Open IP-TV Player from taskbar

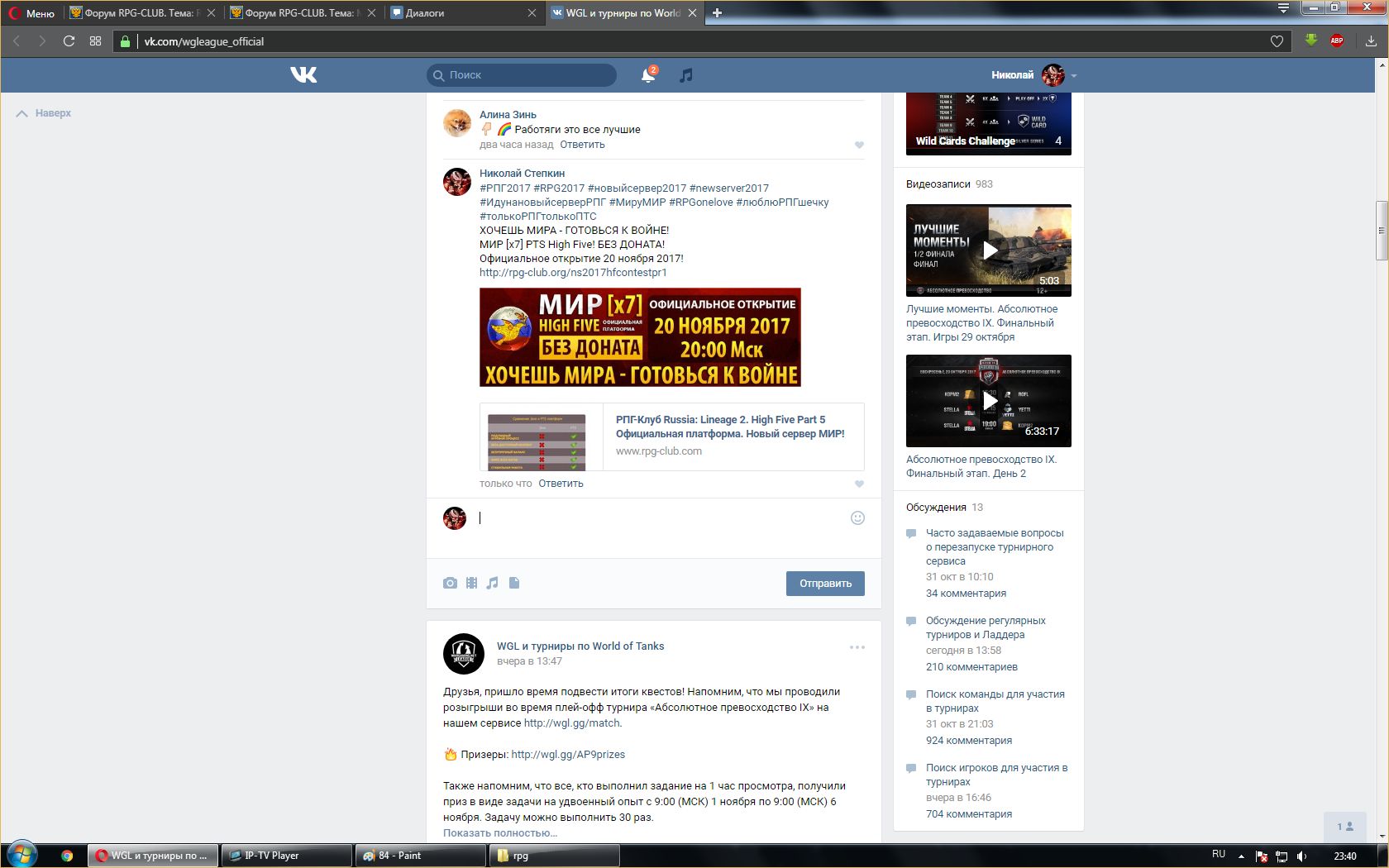(x=287, y=856)
